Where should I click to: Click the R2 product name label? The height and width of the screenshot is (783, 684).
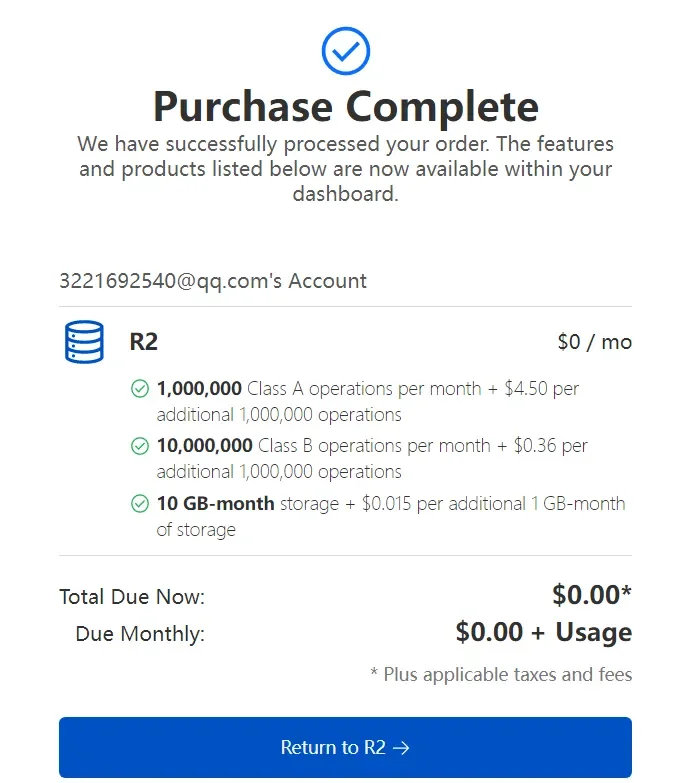(144, 342)
